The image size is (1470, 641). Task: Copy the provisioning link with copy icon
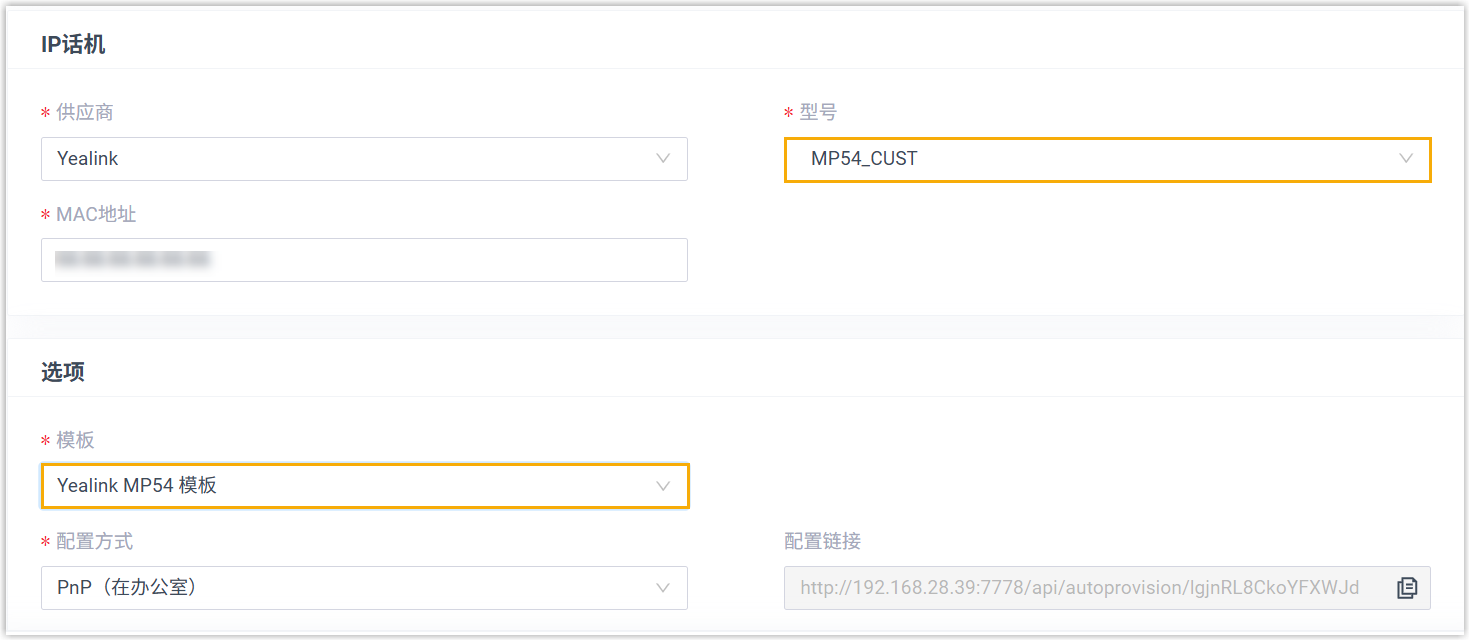click(1407, 588)
